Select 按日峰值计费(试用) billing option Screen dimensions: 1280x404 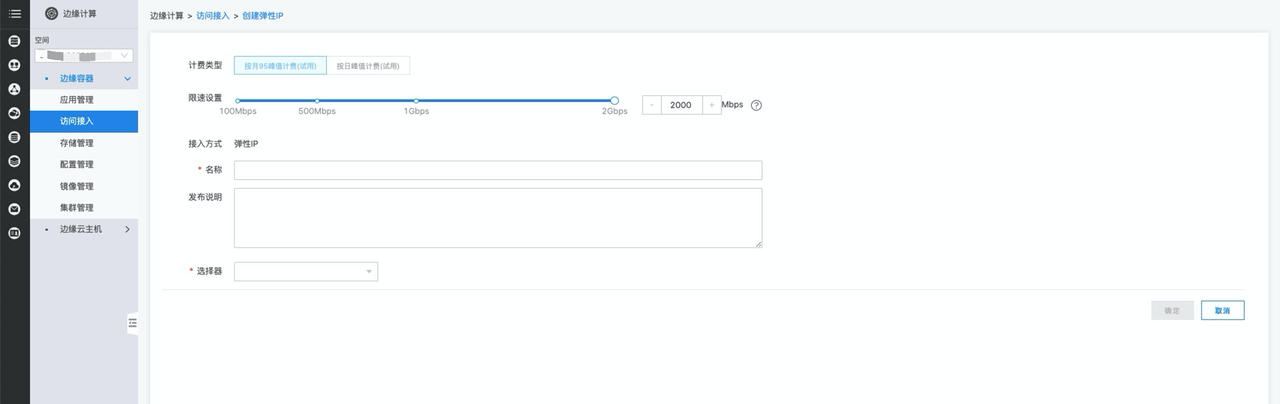(368, 66)
